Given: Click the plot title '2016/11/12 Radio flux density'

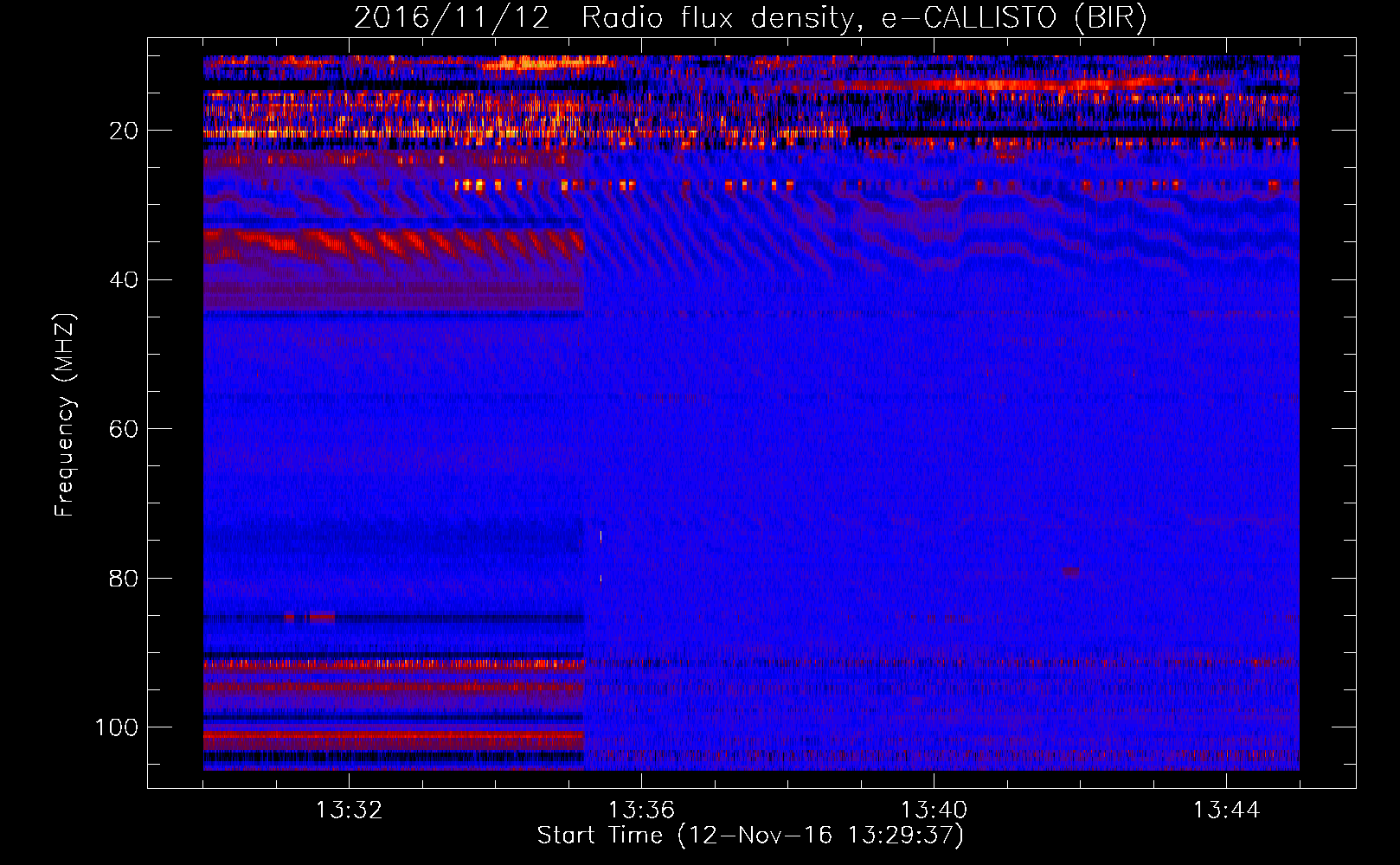Looking at the screenshot, I should coord(750,18).
